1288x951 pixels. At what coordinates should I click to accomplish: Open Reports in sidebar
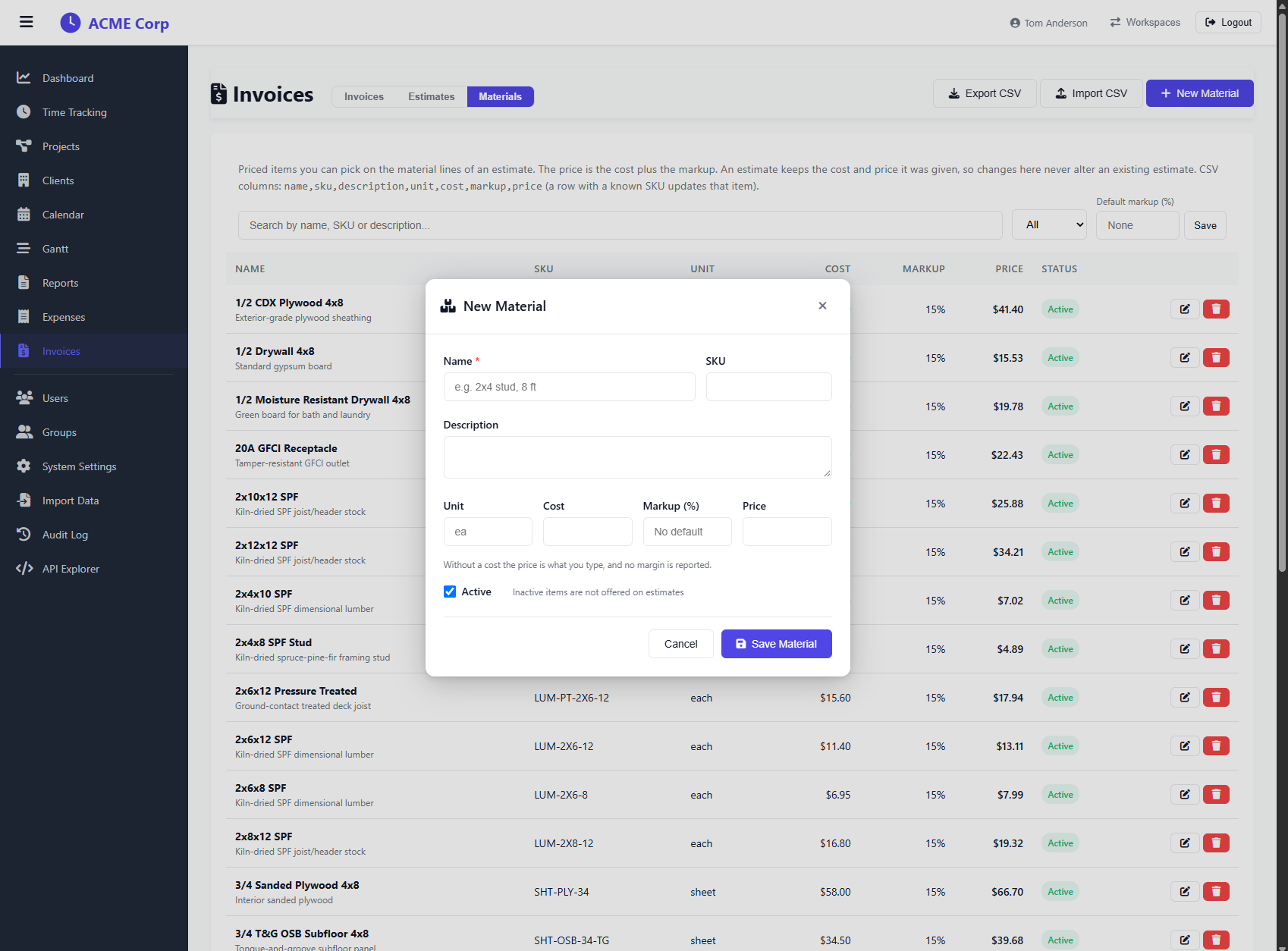[94, 283]
